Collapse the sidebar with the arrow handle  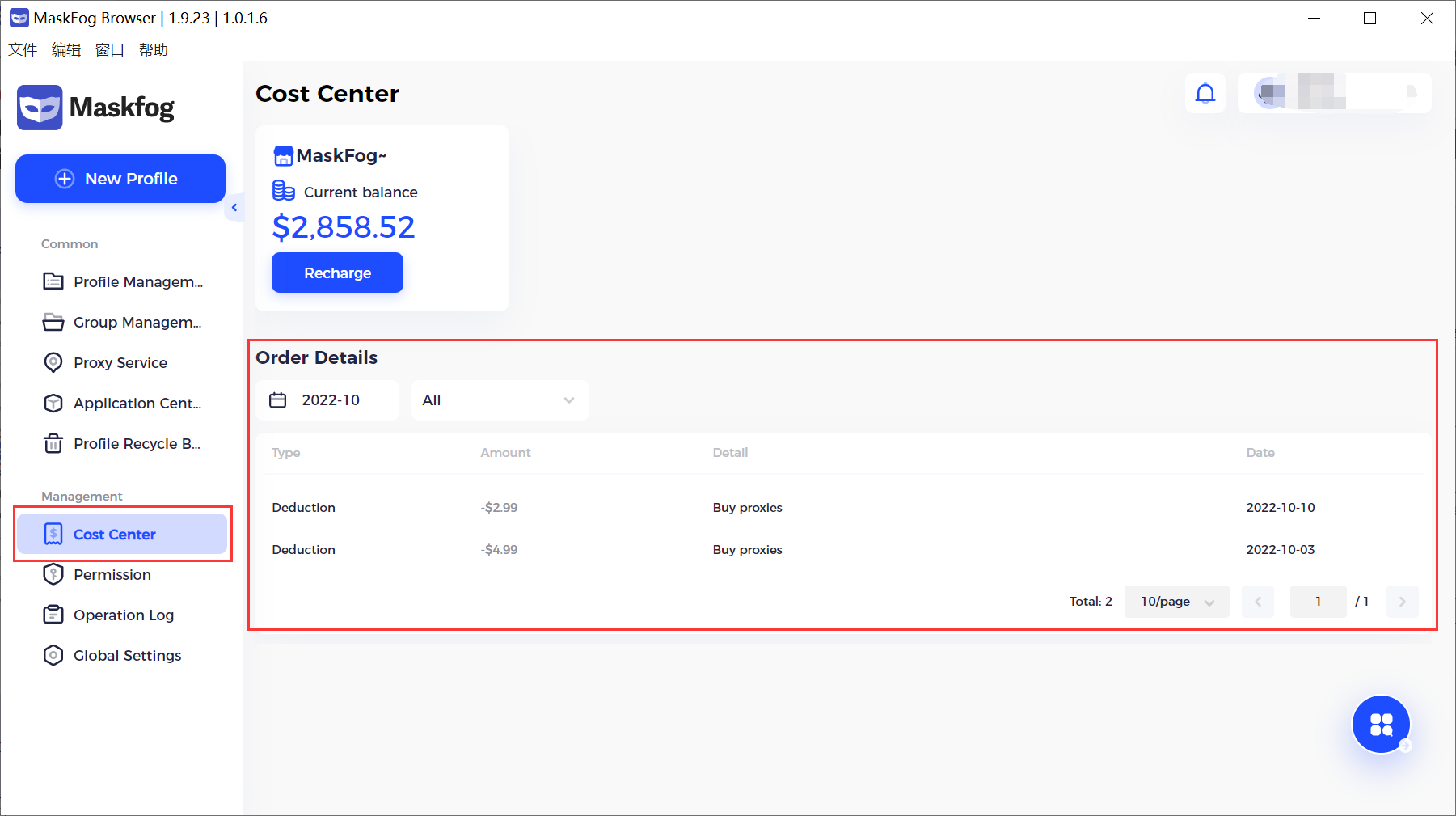[x=234, y=208]
